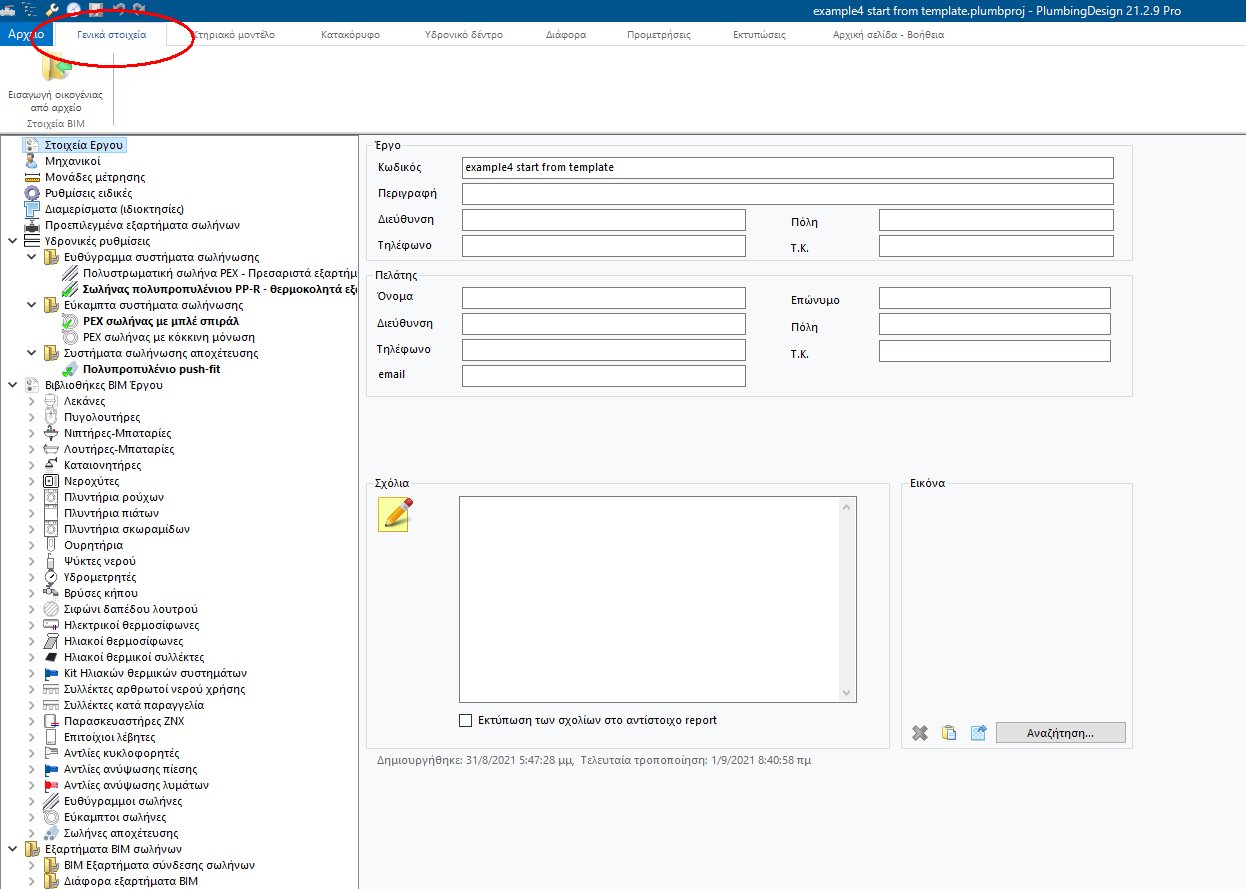Viewport: 1246px width, 889px height.
Task: Click the yellow pencil note icon in Σχόλια
Action: (395, 514)
